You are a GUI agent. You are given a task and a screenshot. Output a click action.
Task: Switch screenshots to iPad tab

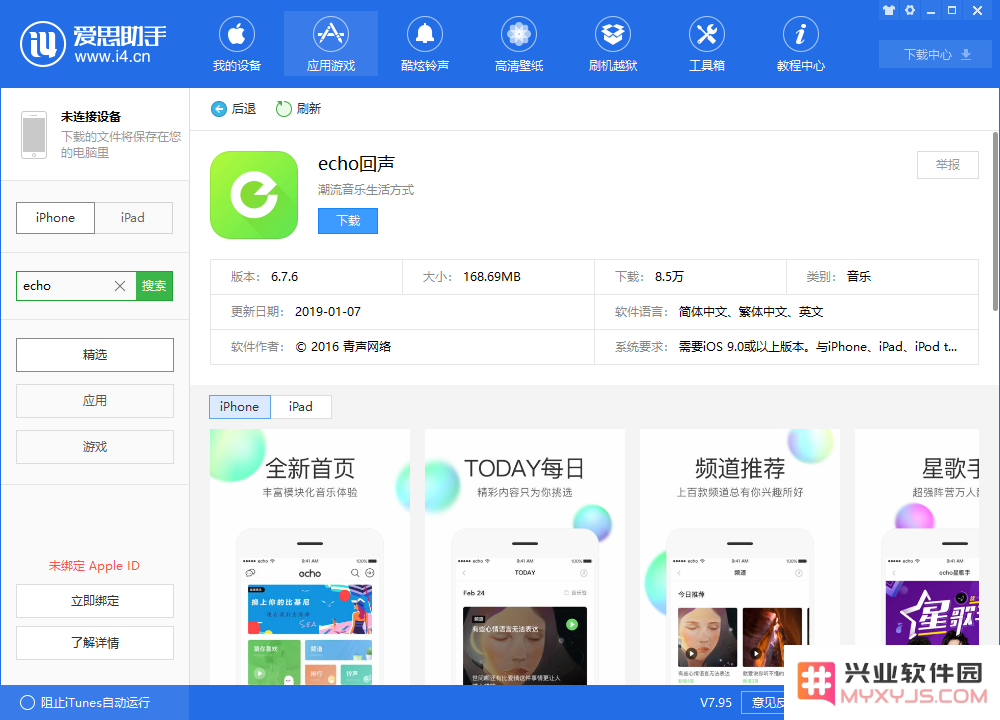[301, 407]
